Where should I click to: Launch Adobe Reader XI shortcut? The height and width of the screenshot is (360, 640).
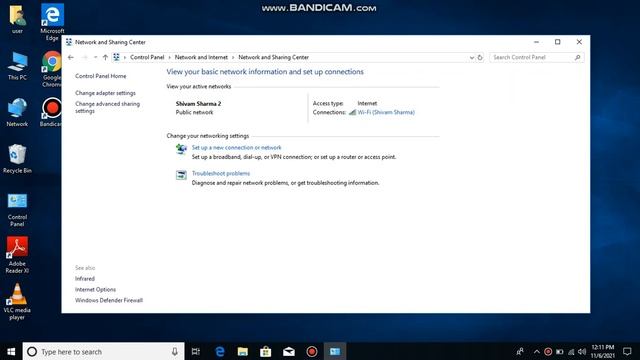click(x=17, y=255)
